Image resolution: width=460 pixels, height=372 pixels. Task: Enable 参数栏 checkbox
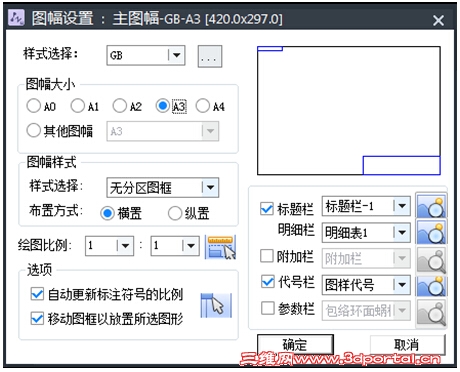tap(267, 308)
